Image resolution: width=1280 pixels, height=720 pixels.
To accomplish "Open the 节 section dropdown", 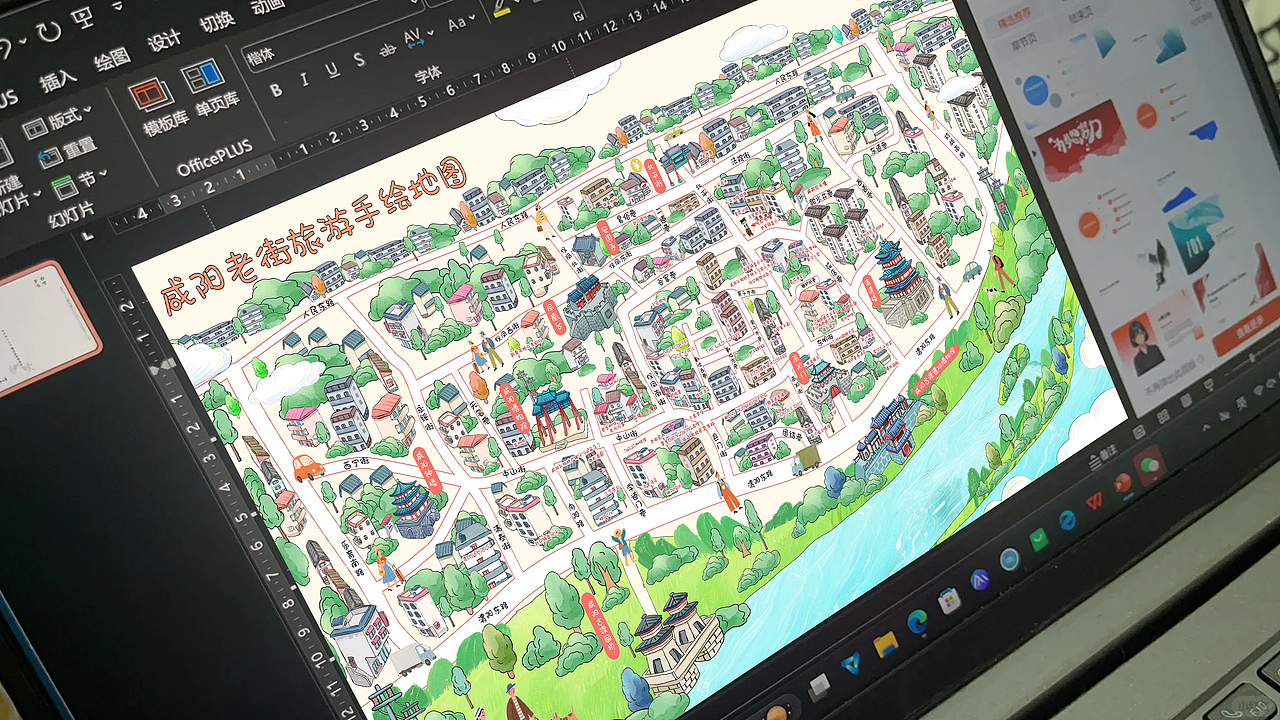I will coord(78,181).
